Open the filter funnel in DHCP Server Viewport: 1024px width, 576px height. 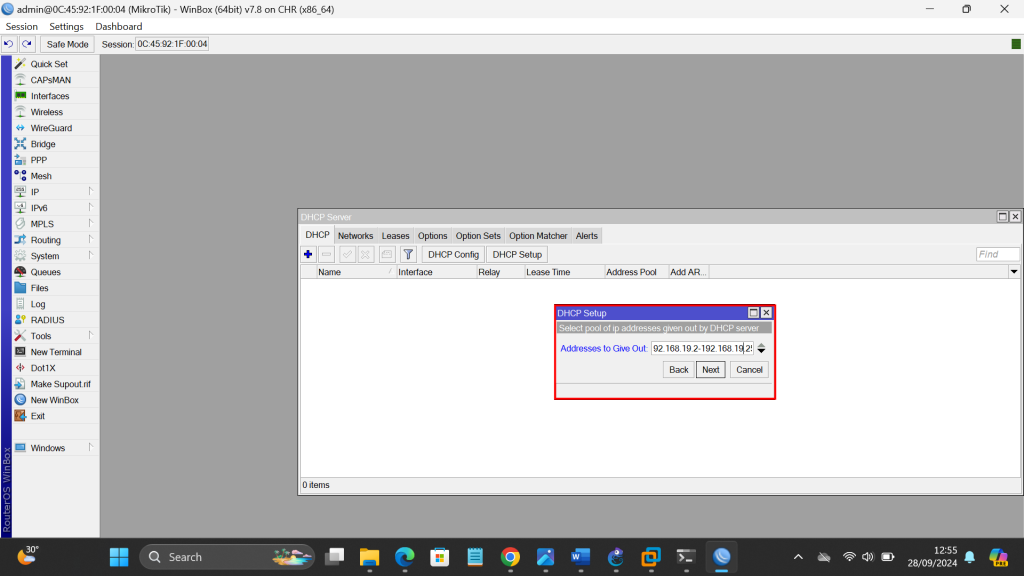[408, 254]
